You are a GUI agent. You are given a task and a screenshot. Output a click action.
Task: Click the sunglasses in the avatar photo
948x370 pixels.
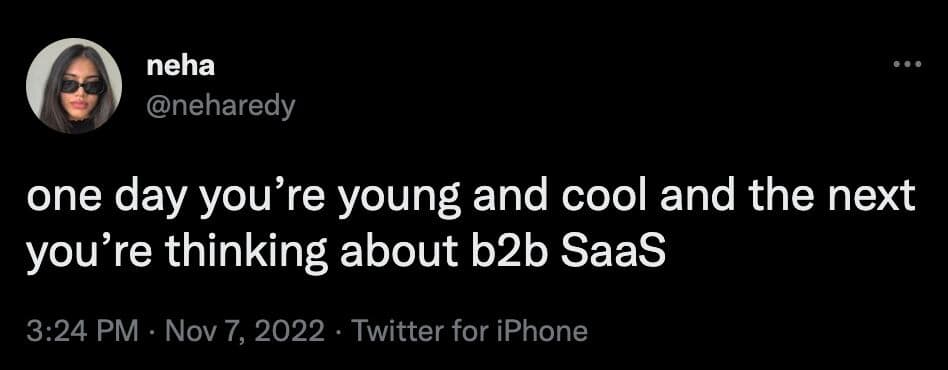point(83,86)
